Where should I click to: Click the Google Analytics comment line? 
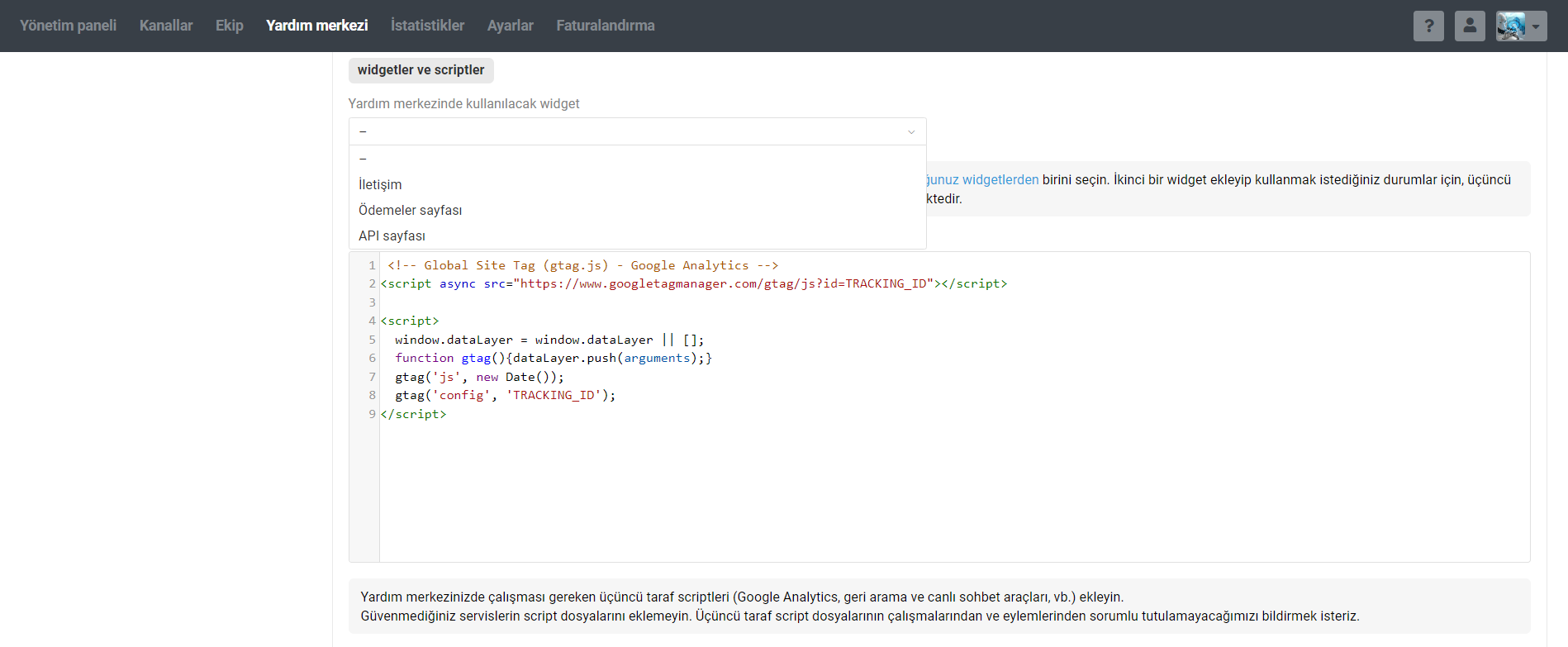[582, 265]
